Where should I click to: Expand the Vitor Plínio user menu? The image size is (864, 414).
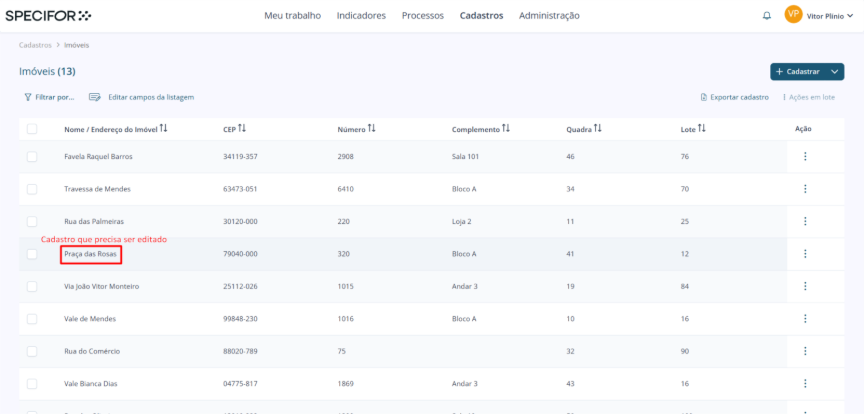click(830, 16)
